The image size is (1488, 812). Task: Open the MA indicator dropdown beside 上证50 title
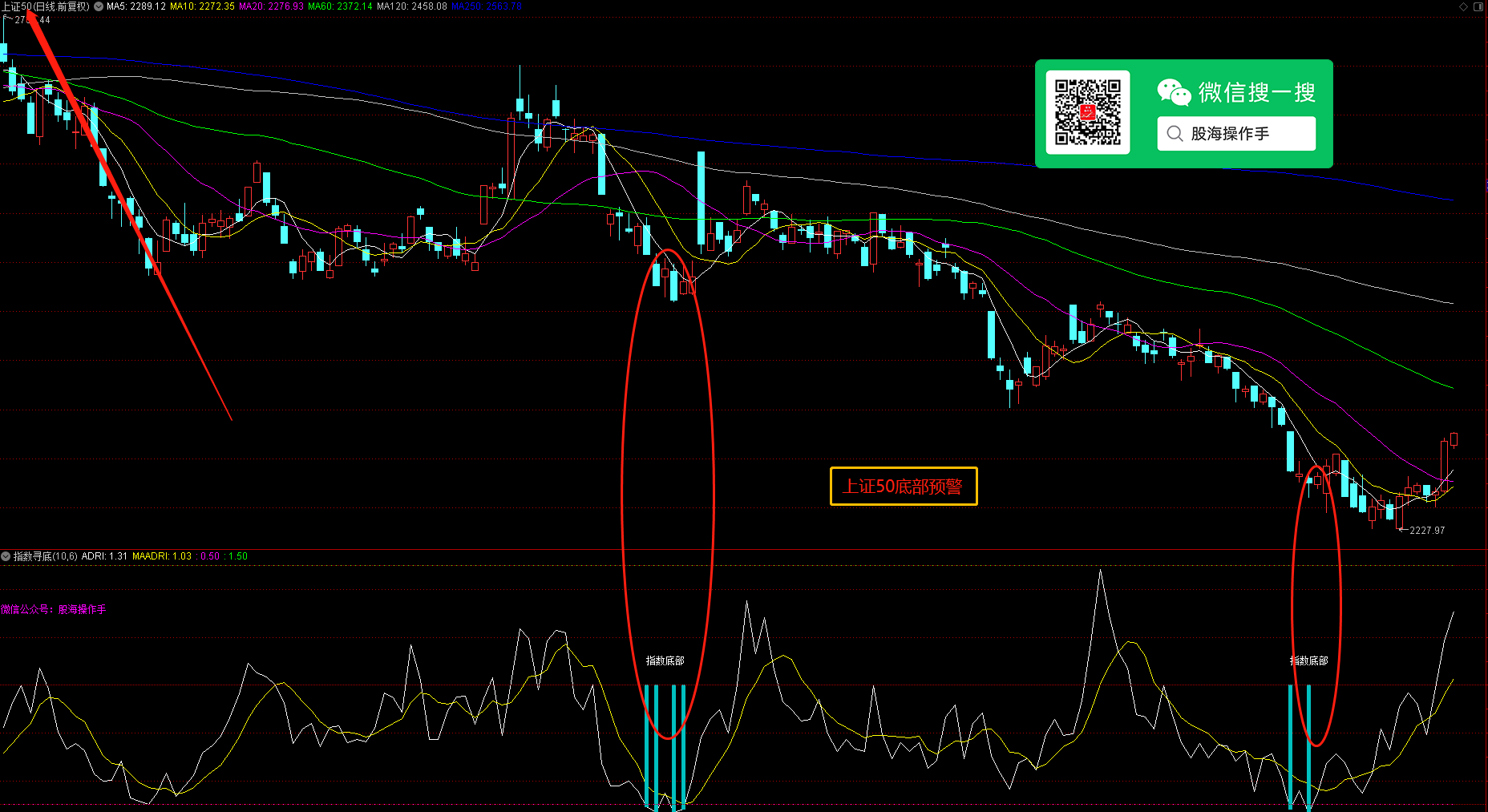click(x=99, y=6)
